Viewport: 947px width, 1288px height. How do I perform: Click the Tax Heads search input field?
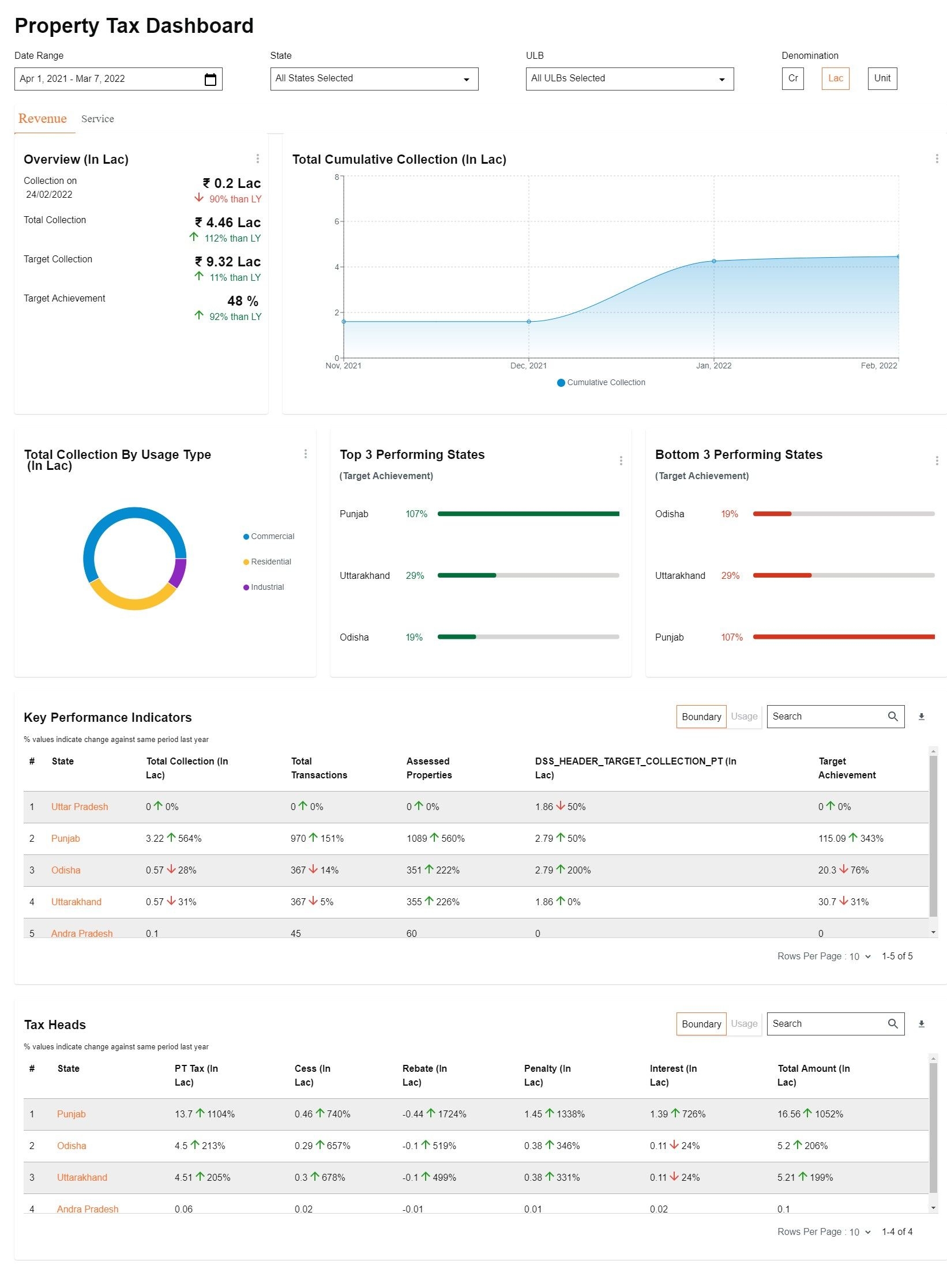pos(825,1024)
